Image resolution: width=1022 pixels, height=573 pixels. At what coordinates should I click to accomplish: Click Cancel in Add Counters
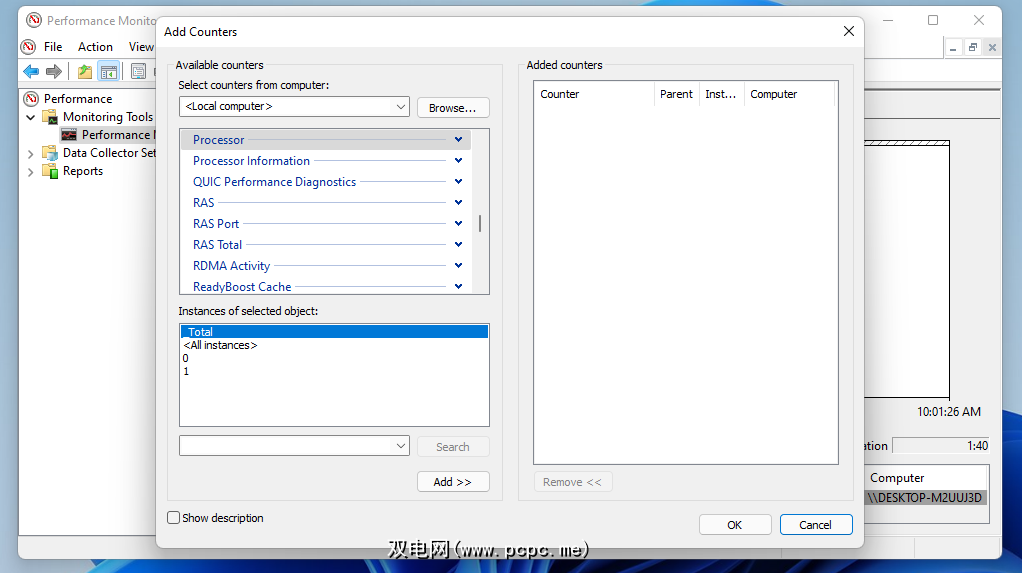click(815, 525)
